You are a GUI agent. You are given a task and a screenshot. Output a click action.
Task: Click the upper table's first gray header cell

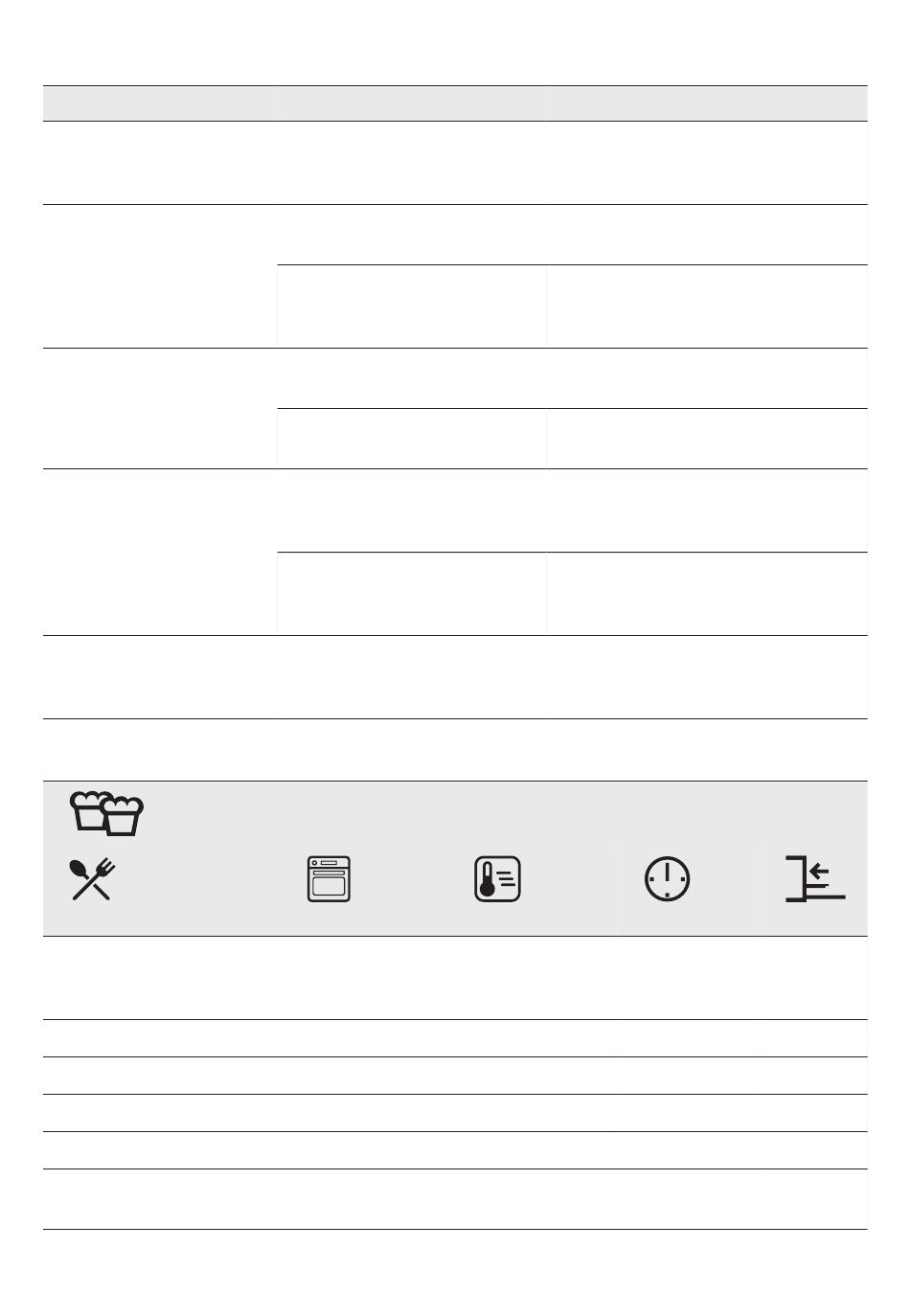160,103
